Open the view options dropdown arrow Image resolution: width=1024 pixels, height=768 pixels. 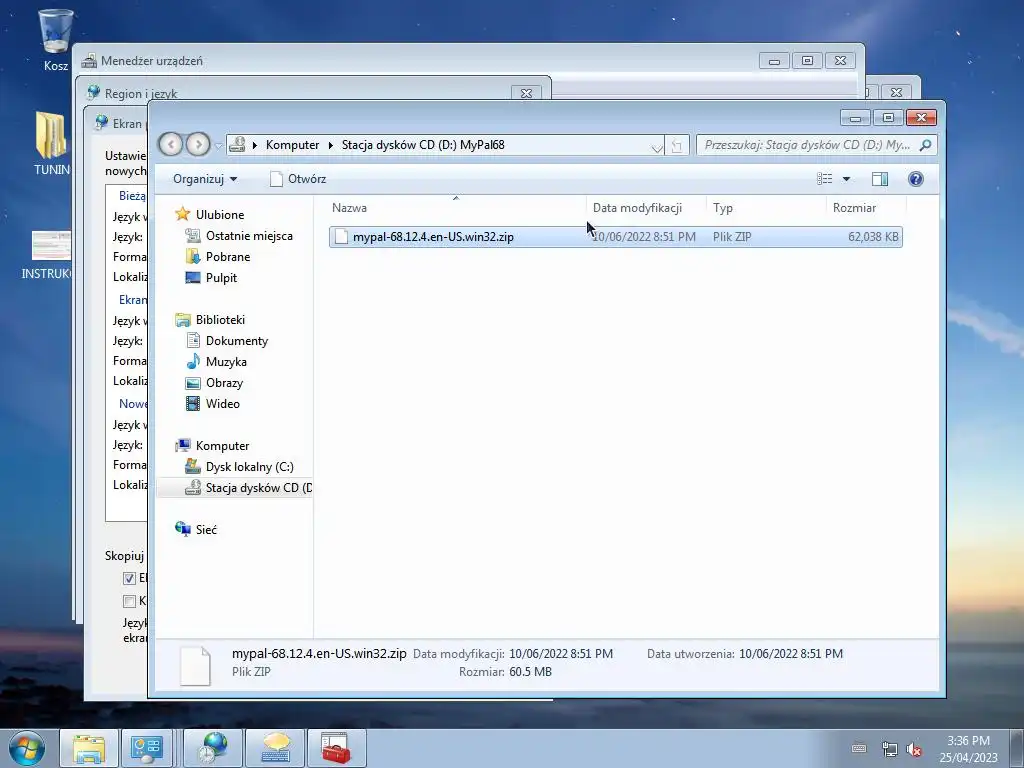click(846, 179)
